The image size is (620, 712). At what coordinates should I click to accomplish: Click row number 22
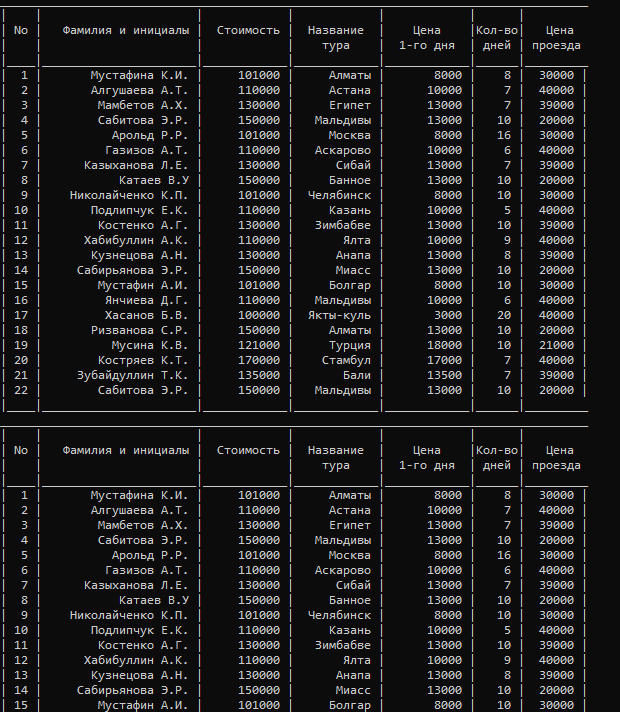[x=21, y=390]
